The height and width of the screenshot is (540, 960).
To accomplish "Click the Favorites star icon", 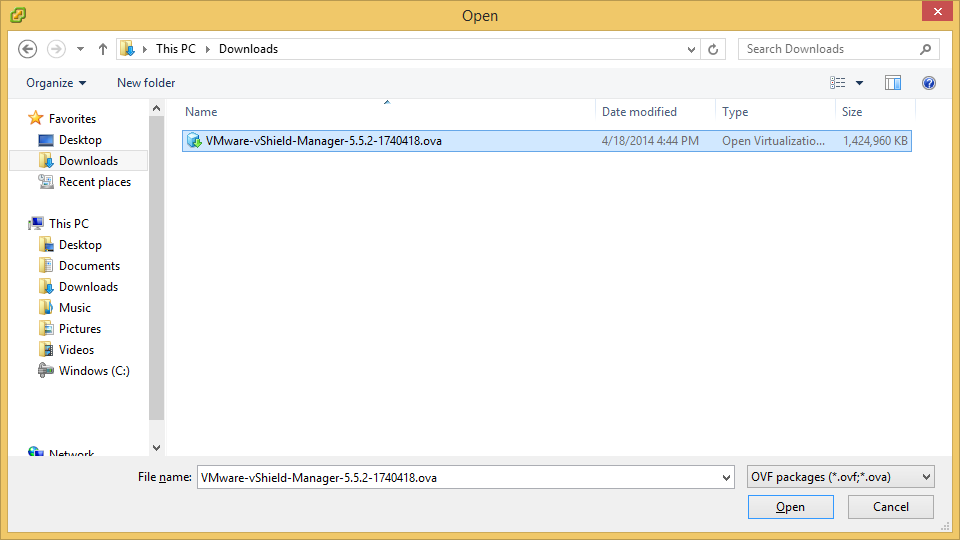I will click(x=36, y=118).
